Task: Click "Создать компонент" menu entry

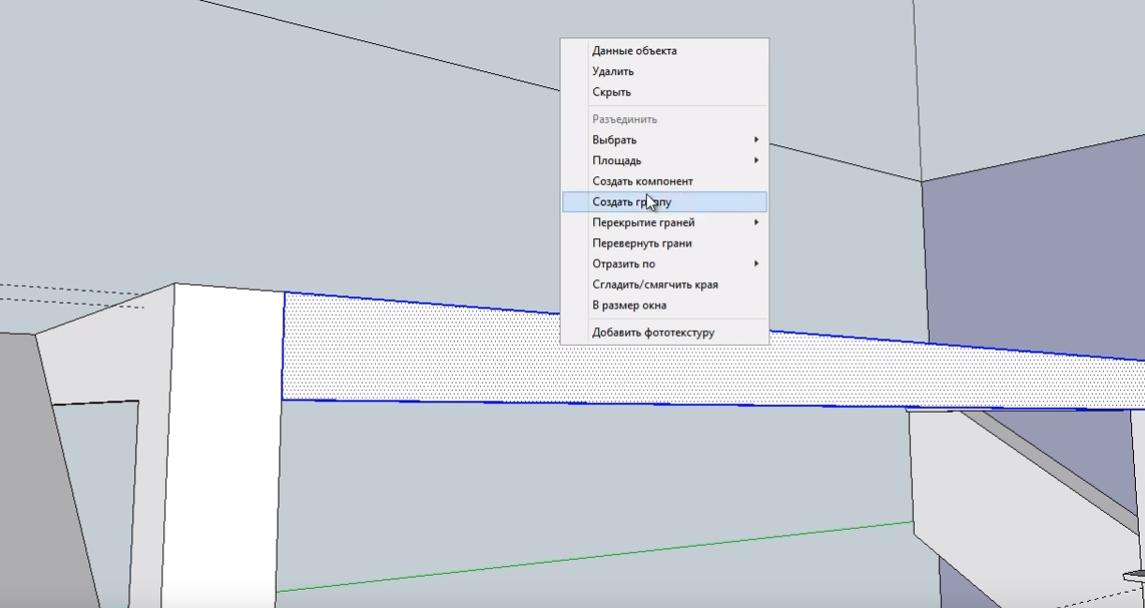Action: tap(642, 181)
